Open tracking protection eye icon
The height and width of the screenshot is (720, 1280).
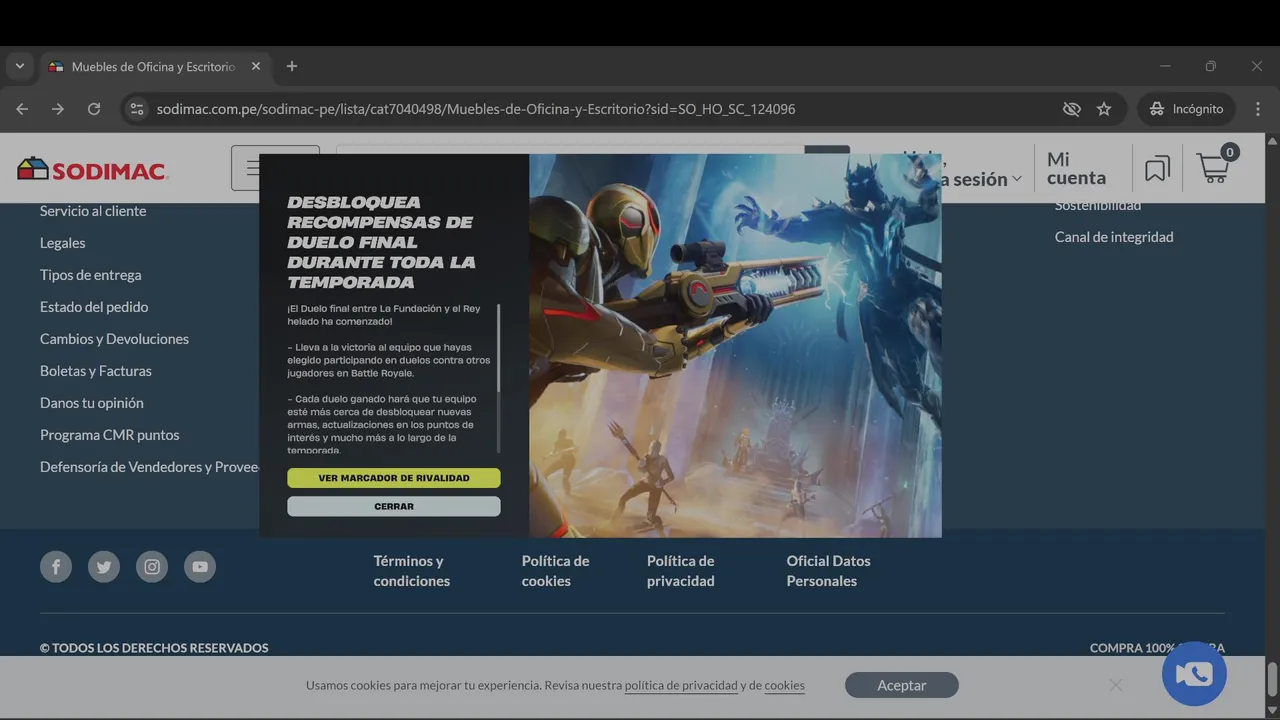click(1072, 109)
